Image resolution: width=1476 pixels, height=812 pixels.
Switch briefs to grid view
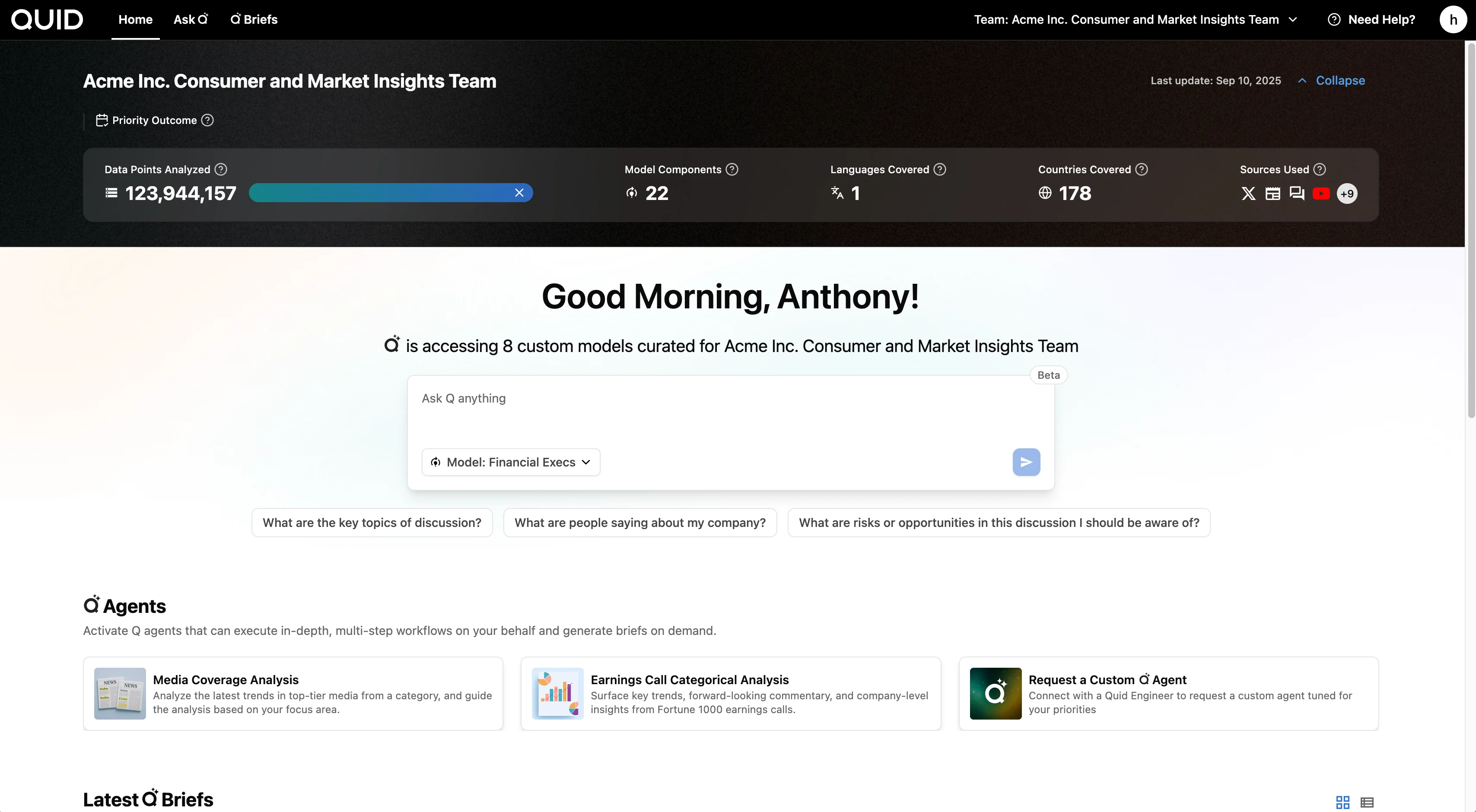(1342, 802)
